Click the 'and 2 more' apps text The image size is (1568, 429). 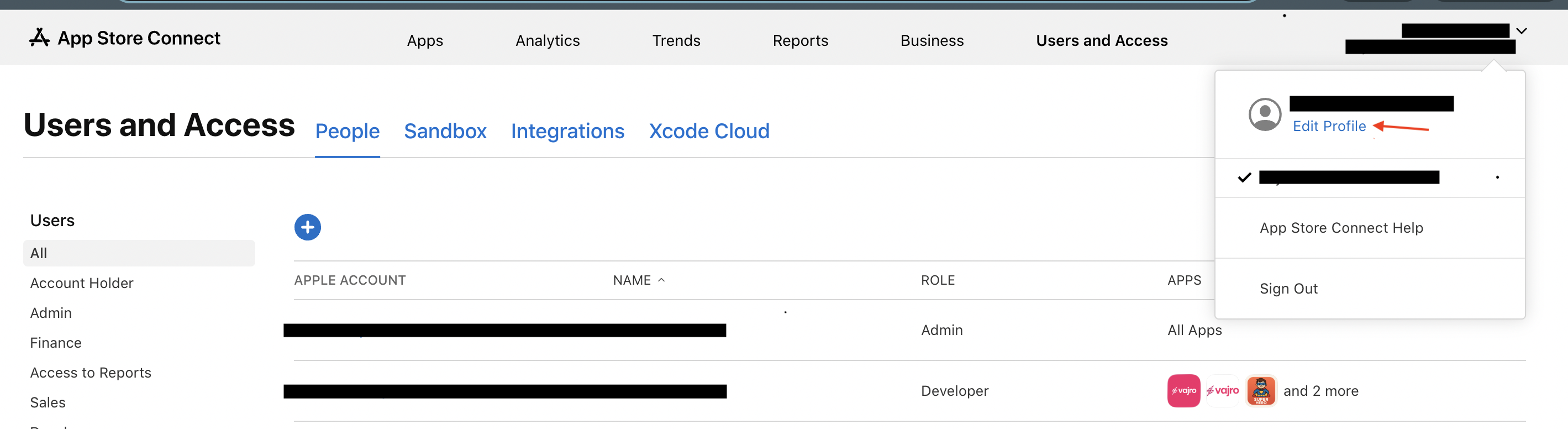click(x=1320, y=391)
